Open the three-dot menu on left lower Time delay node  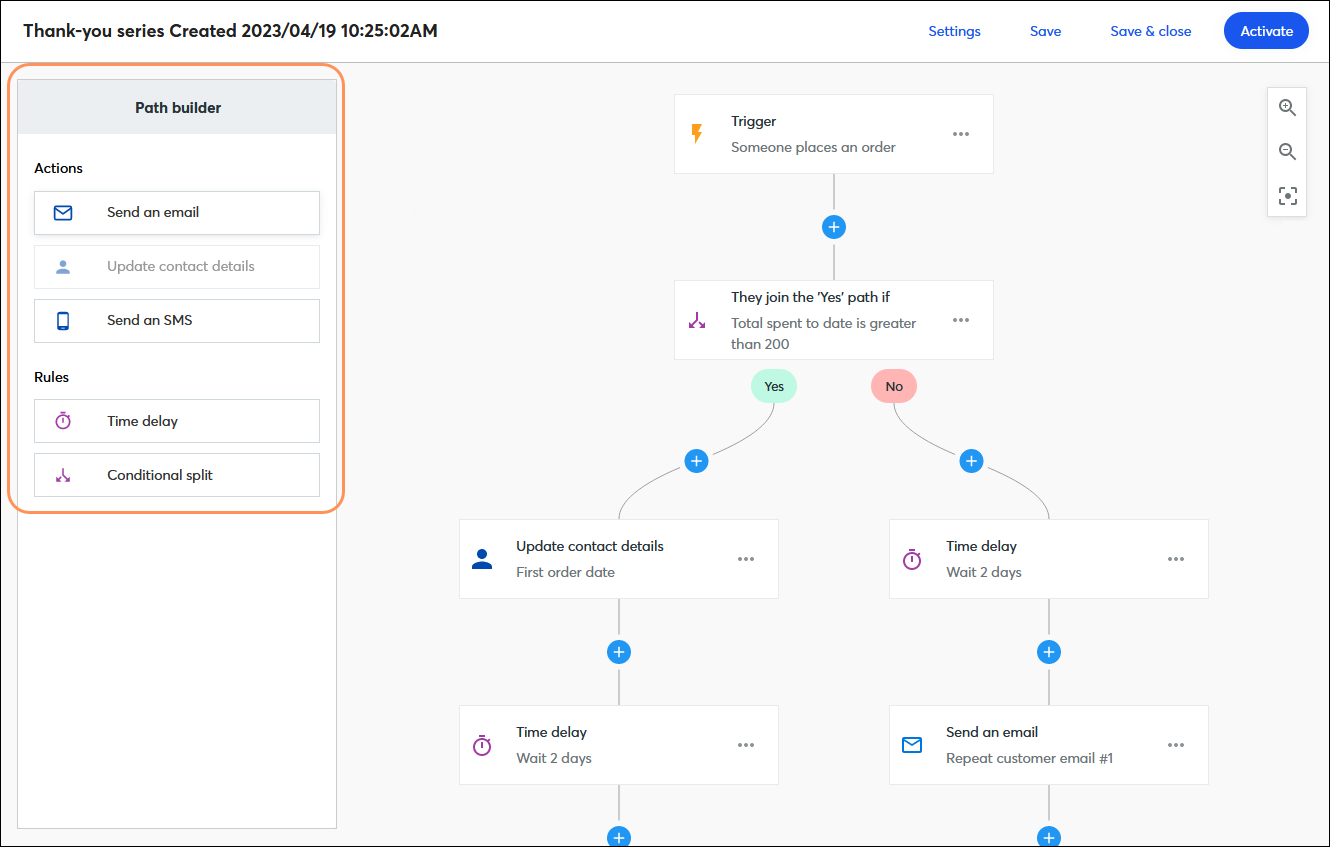746,745
